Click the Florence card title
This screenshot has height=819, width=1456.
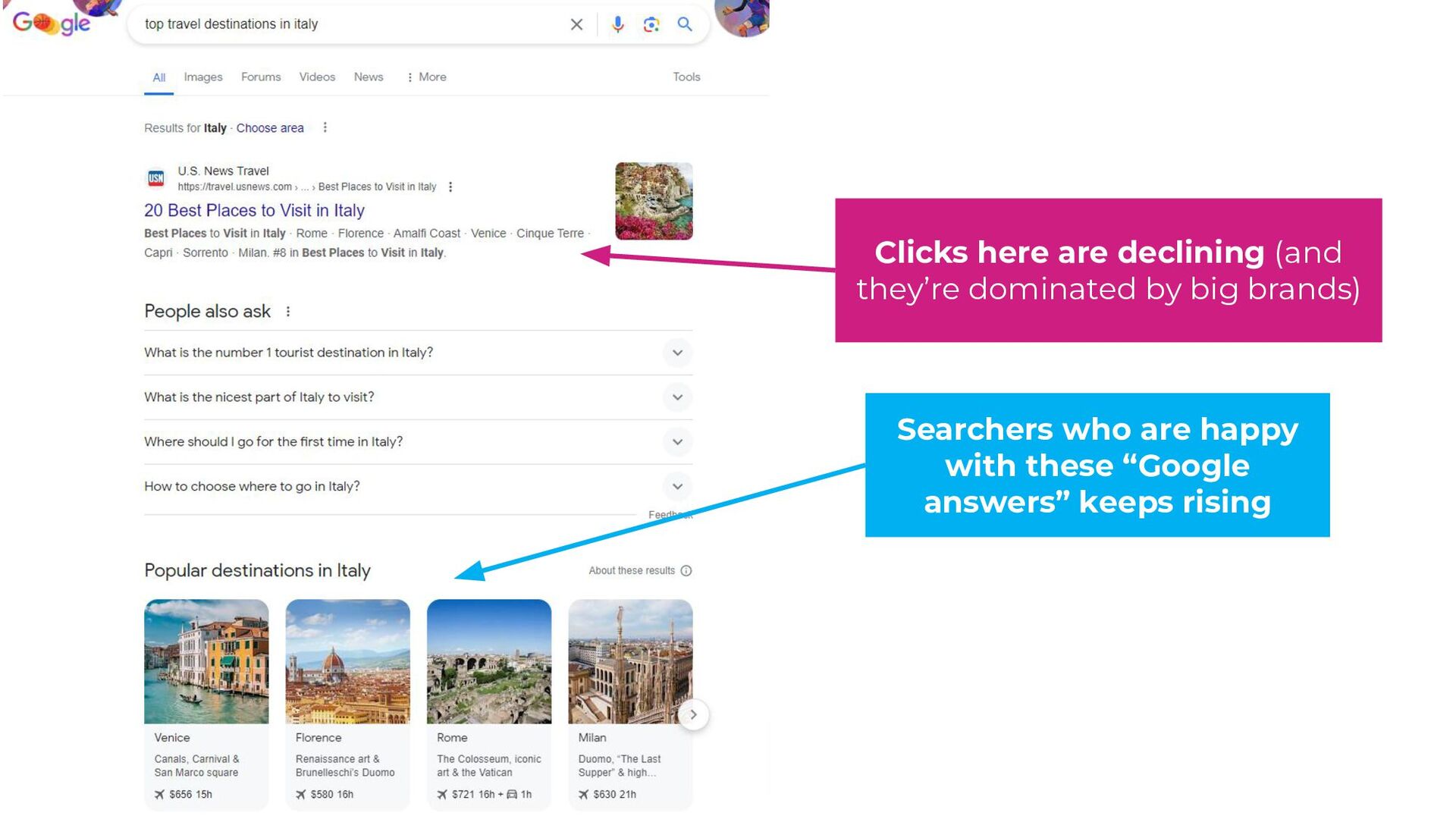[318, 738]
